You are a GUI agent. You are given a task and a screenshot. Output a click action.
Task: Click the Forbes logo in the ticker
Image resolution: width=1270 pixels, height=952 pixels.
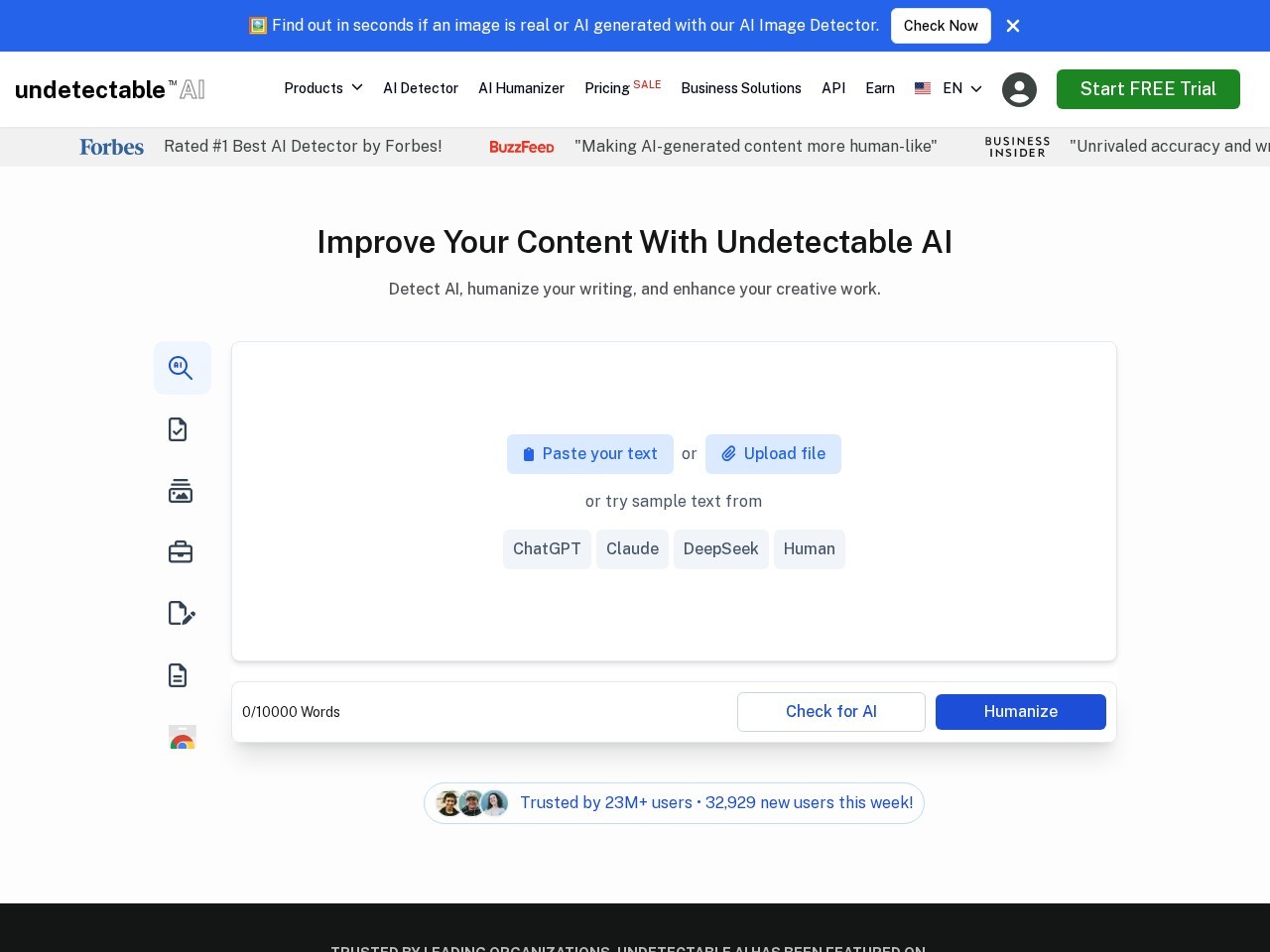coord(112,147)
